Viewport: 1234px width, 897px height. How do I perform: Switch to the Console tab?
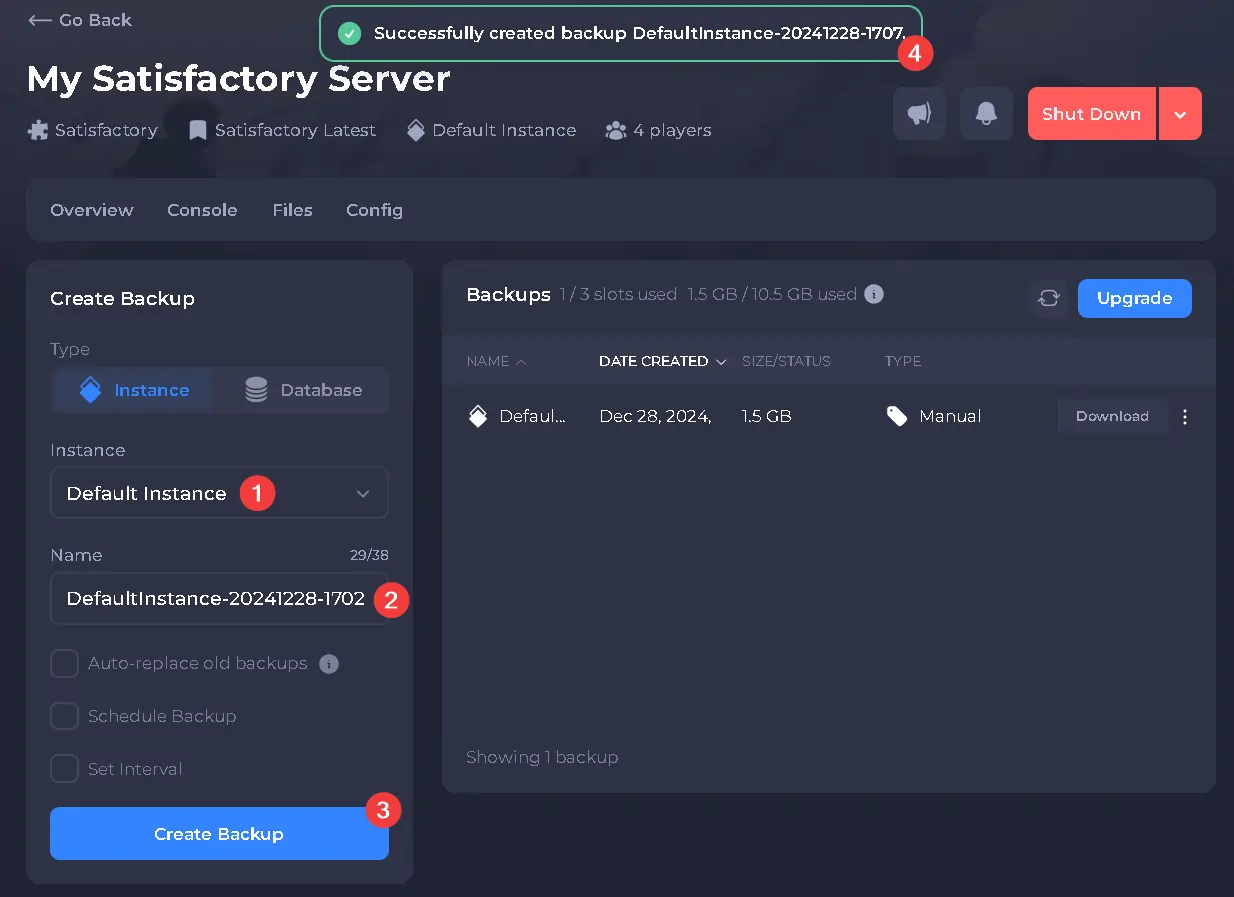point(202,210)
